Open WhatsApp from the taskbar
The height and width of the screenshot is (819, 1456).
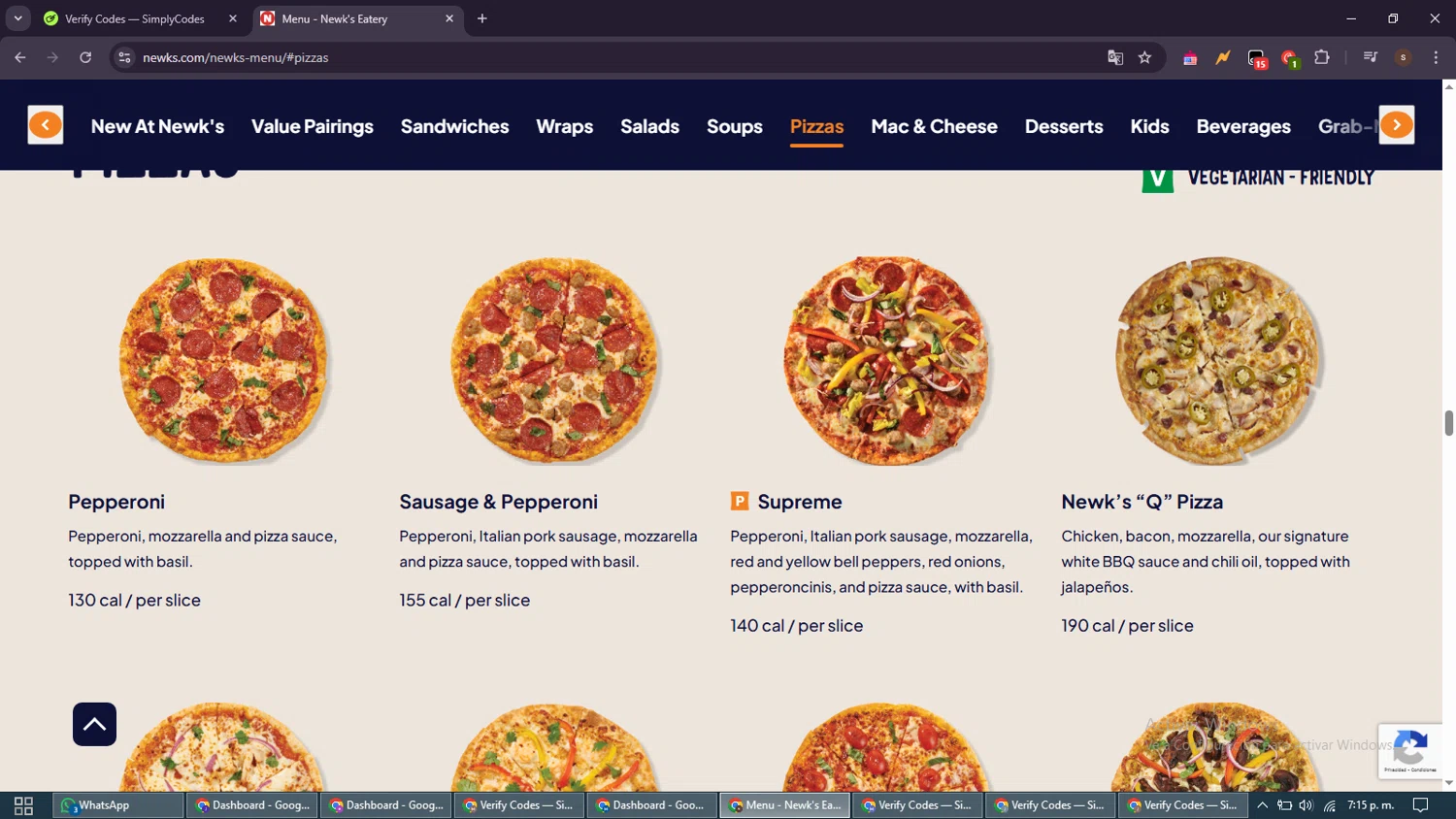point(118,805)
